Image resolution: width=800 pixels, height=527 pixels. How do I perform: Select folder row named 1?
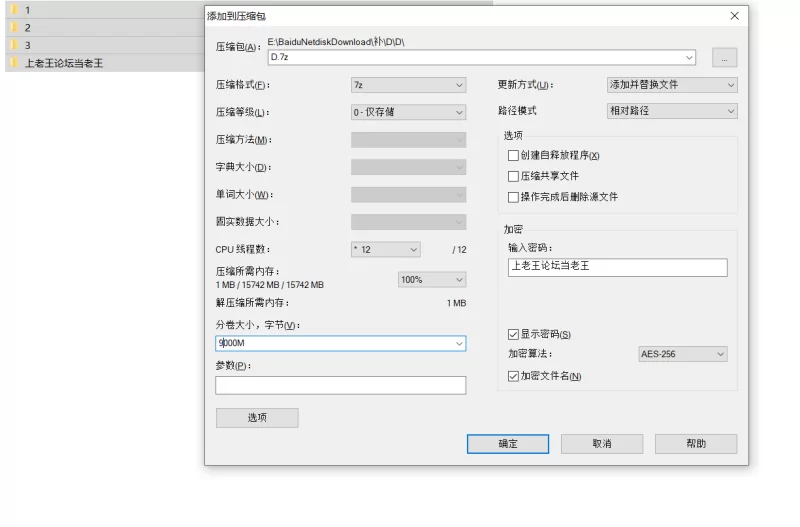click(x=105, y=10)
